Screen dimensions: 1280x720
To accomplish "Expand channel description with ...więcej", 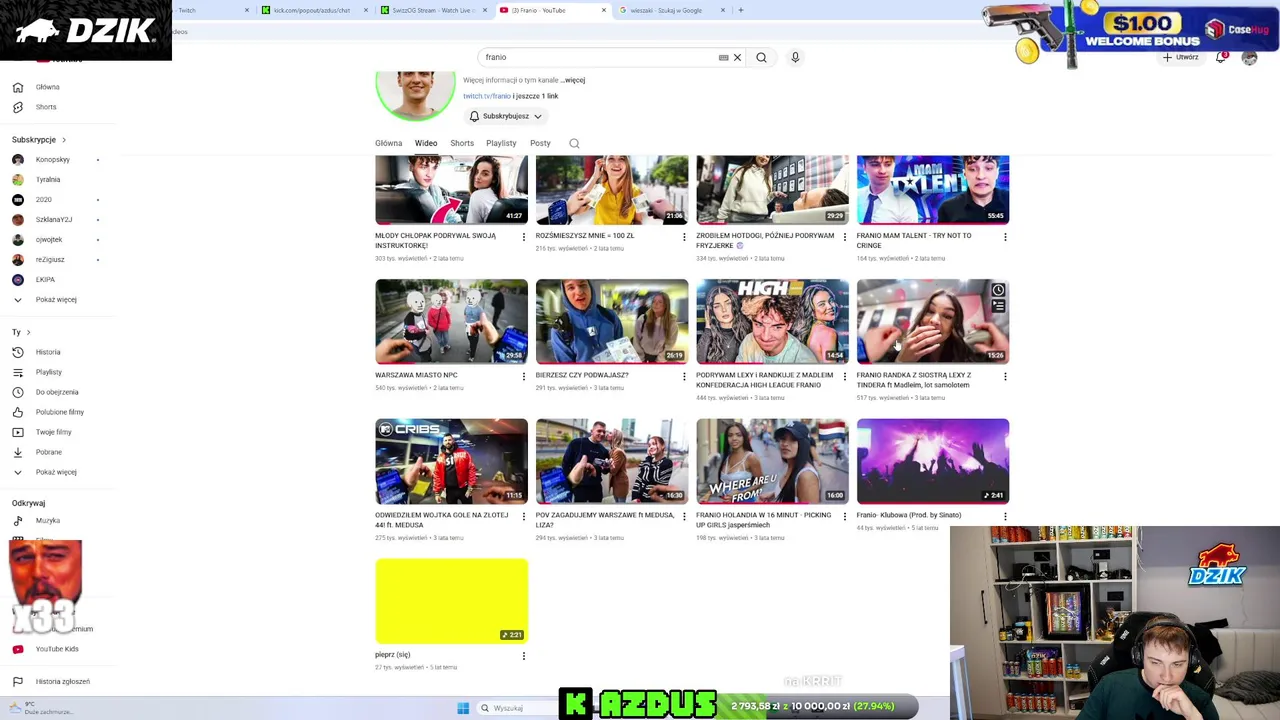I will pyautogui.click(x=572, y=80).
